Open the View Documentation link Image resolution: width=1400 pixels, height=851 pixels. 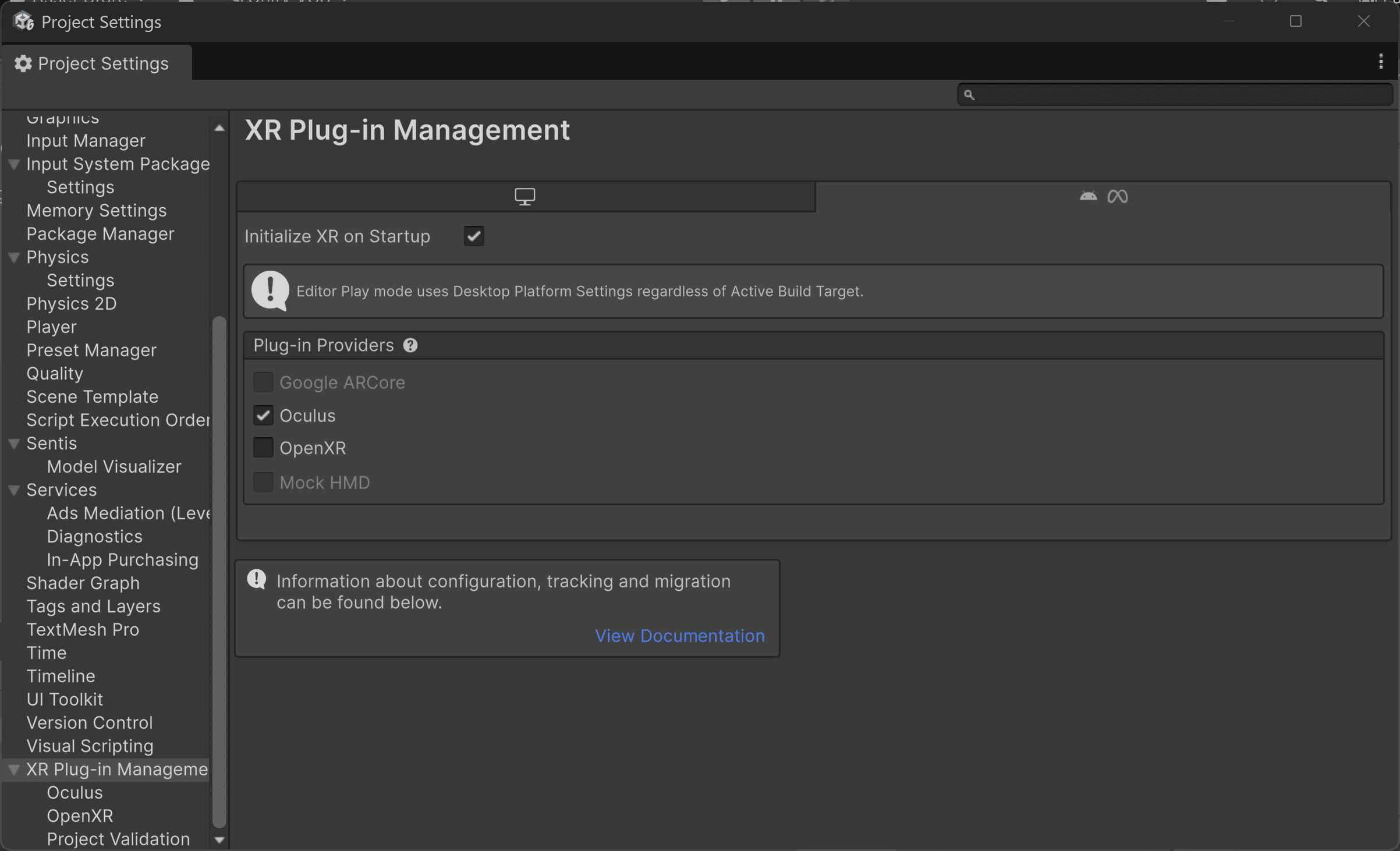coord(679,636)
